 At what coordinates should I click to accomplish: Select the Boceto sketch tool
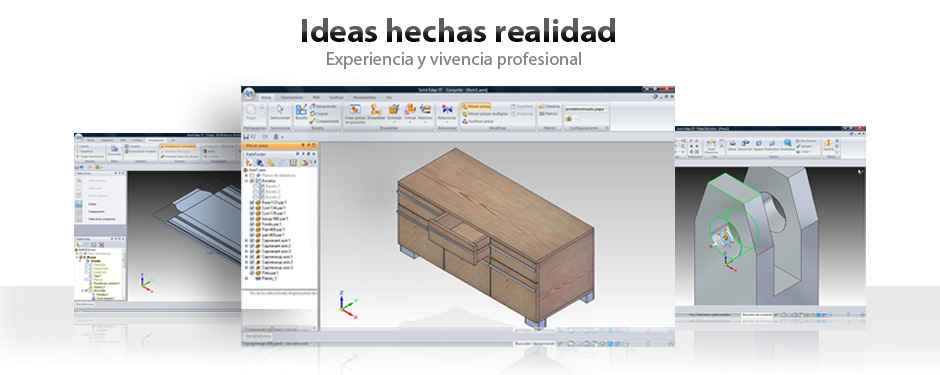[x=301, y=112]
